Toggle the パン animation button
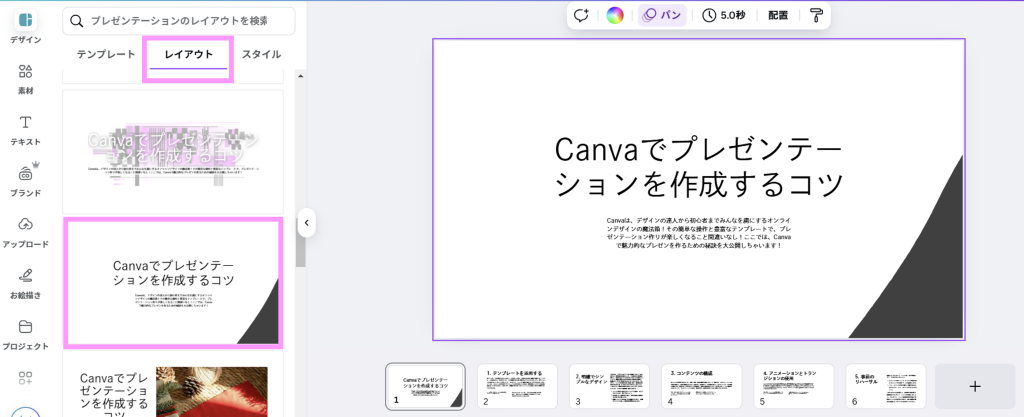 (x=662, y=15)
